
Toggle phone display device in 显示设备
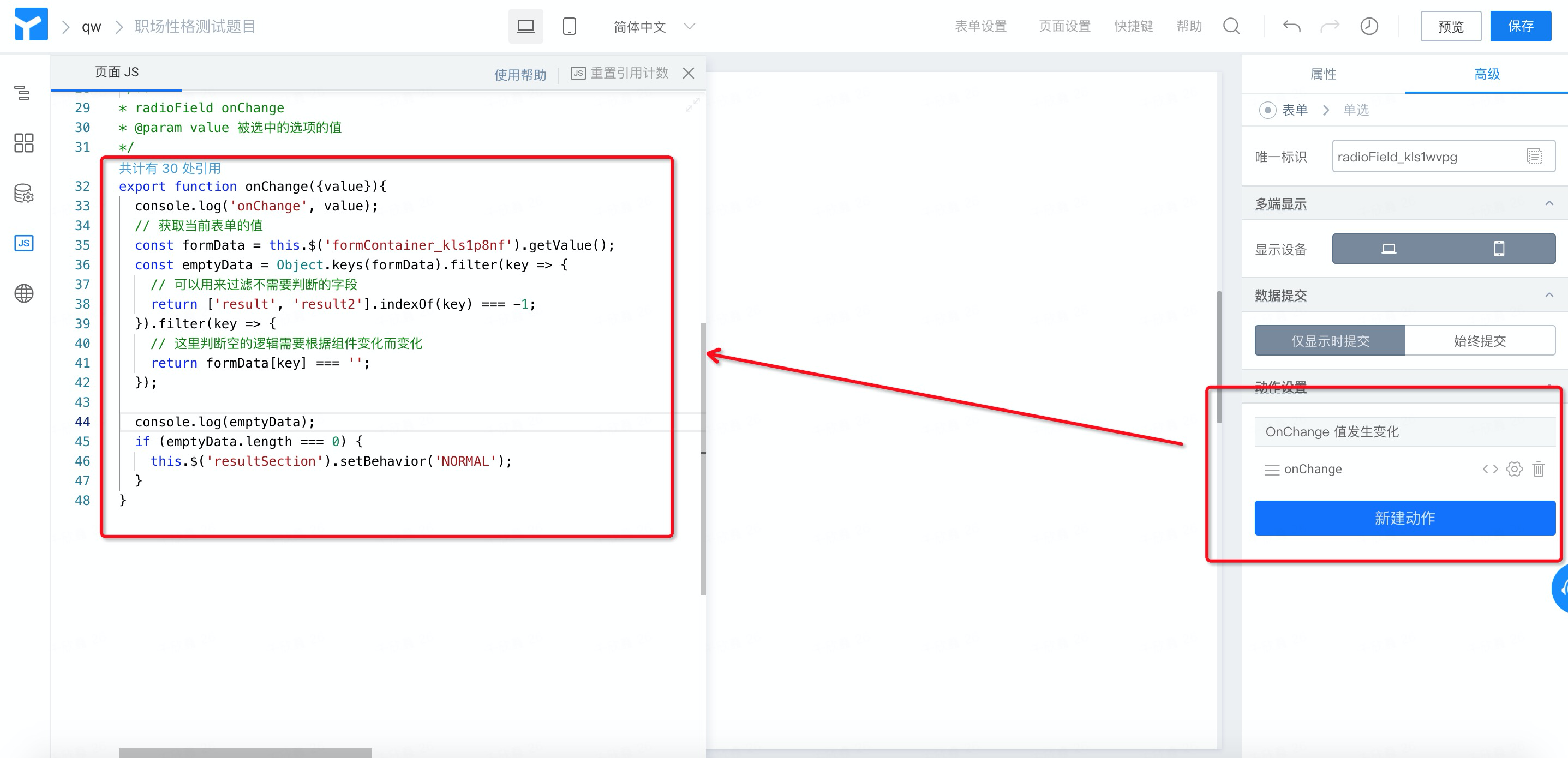click(x=1499, y=249)
